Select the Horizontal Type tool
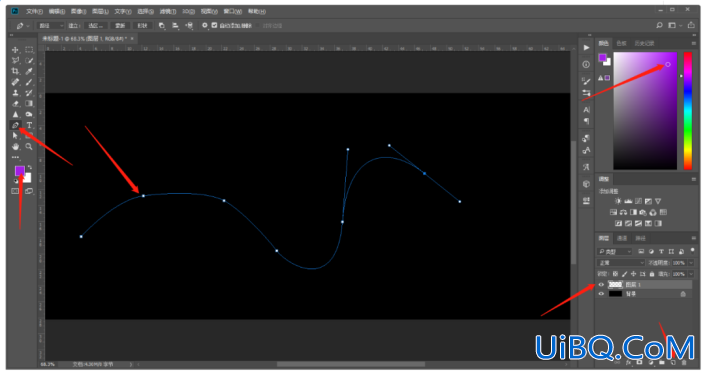This screenshot has height=372, width=705. pyautogui.click(x=29, y=125)
